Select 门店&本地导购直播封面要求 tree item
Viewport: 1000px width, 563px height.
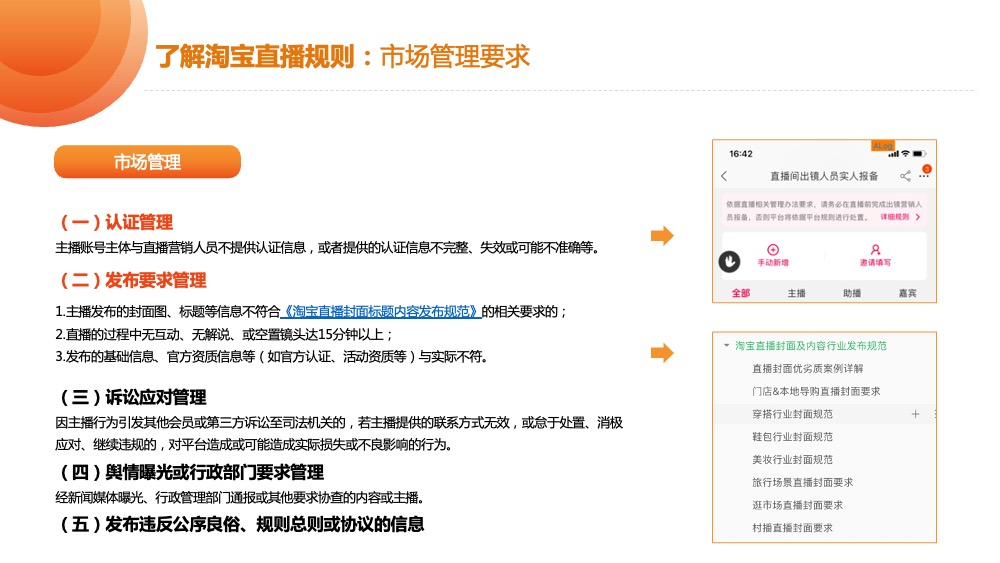(816, 391)
